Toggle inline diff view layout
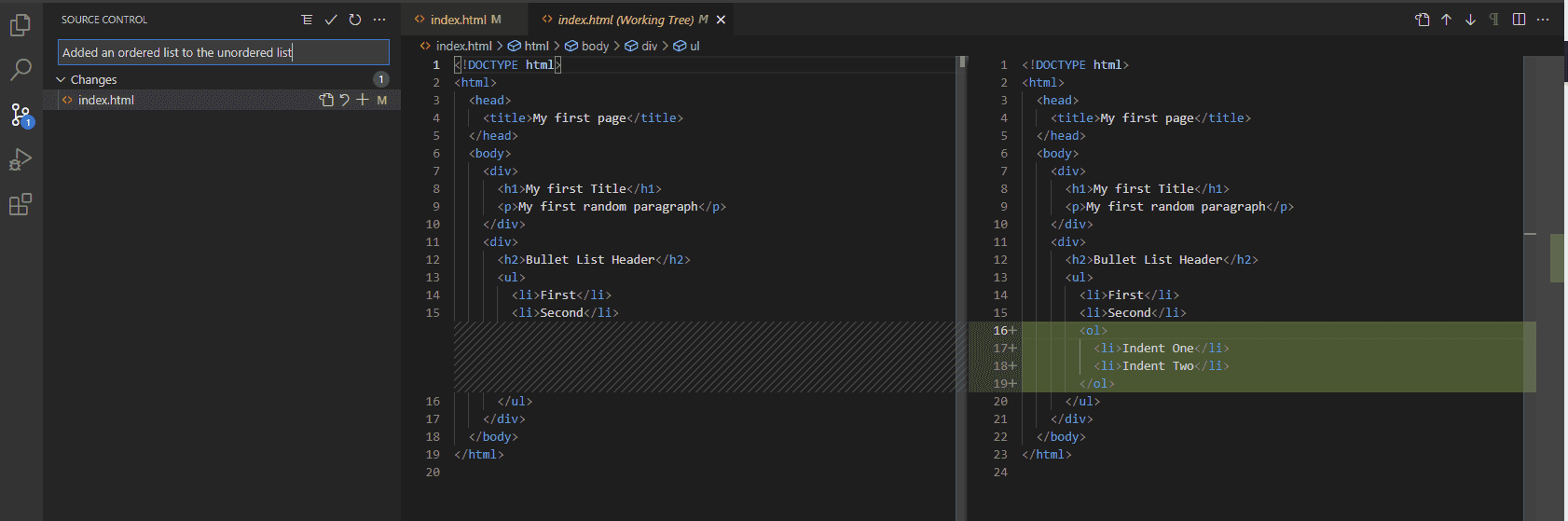The width and height of the screenshot is (1568, 521). [x=1519, y=20]
